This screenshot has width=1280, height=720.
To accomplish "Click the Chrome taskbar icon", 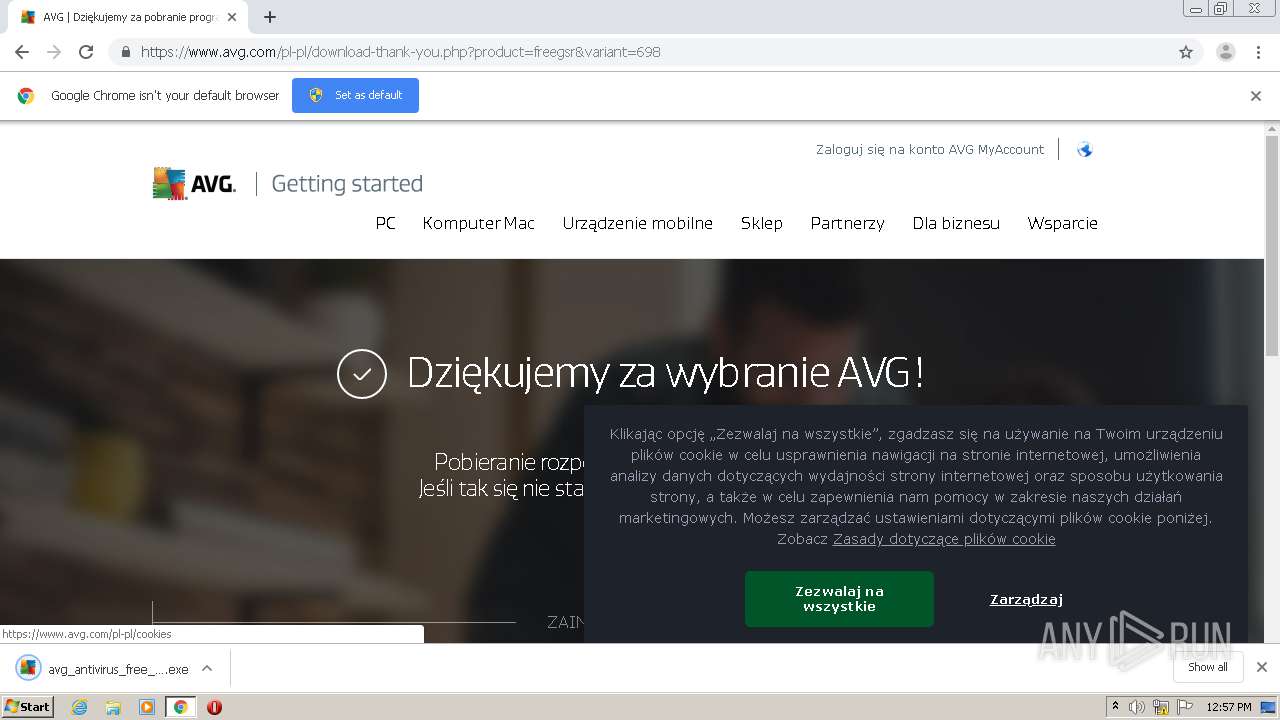I will click(180, 707).
